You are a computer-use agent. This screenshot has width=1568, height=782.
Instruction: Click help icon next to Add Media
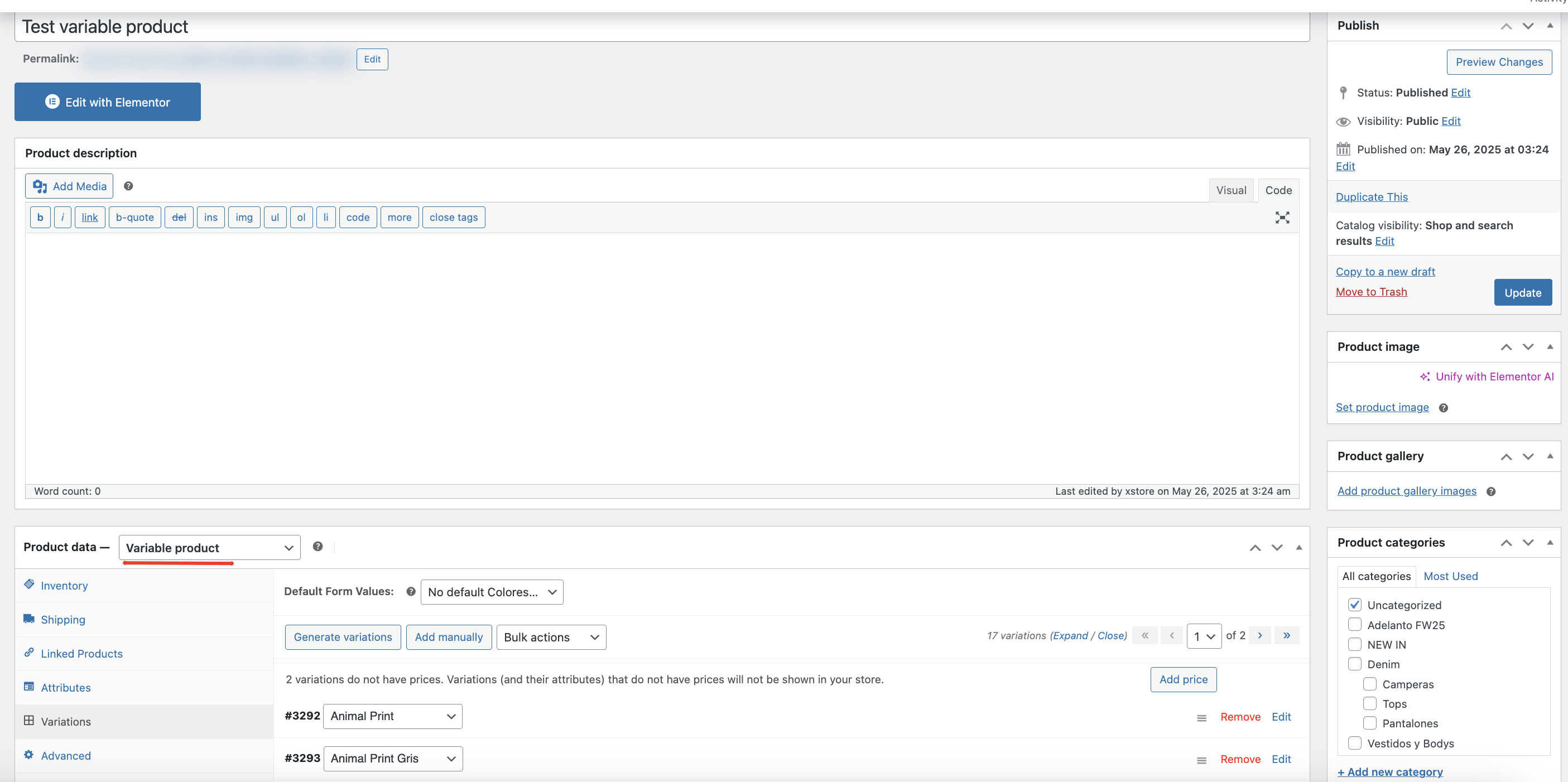[x=128, y=186]
